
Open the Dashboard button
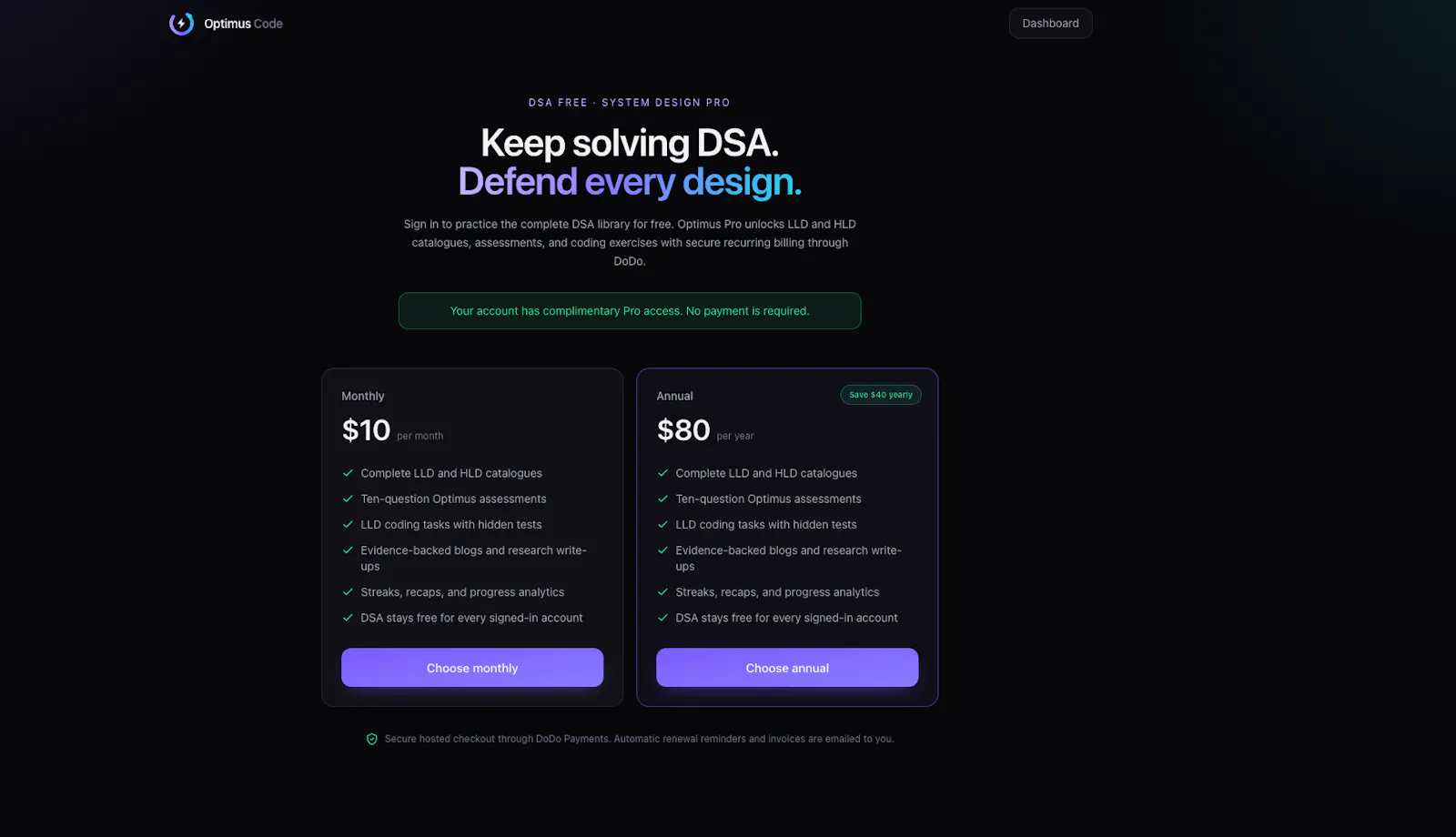1050,24
